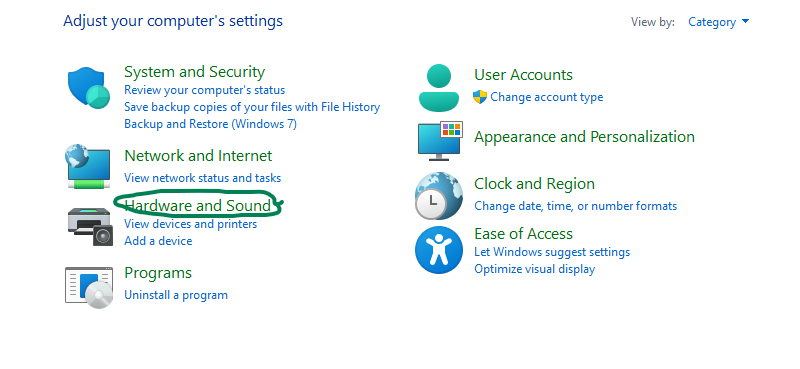Select Change account type link

tap(546, 97)
